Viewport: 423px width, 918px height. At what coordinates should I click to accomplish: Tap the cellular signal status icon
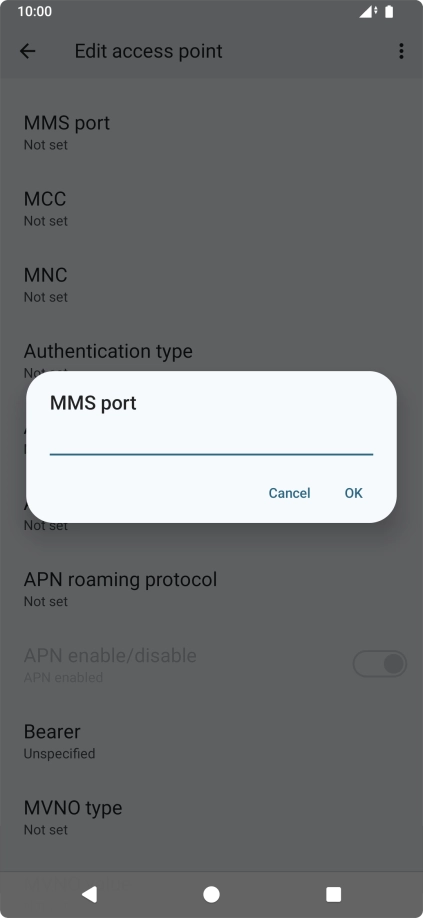pyautogui.click(x=367, y=11)
